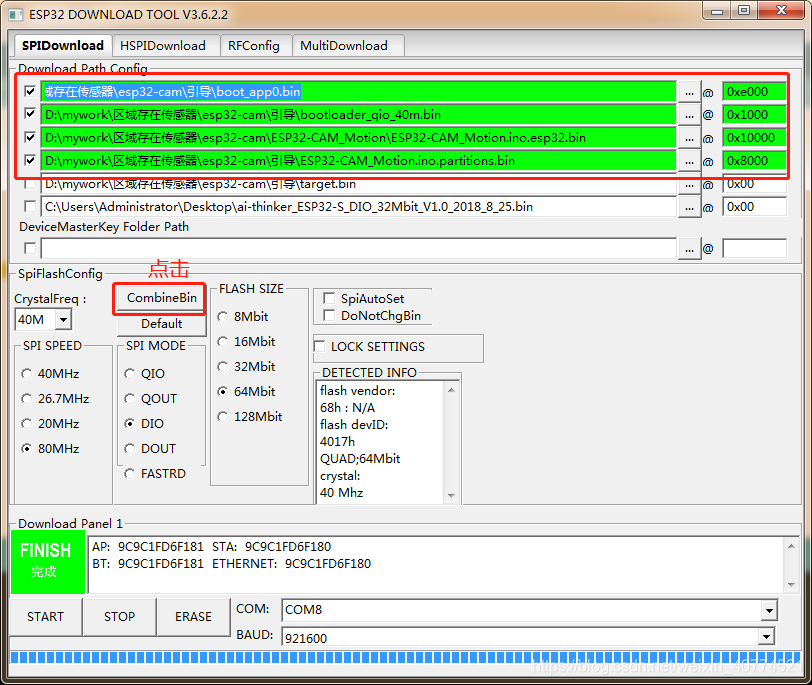Switch to the MultiDownload tab

(x=344, y=46)
